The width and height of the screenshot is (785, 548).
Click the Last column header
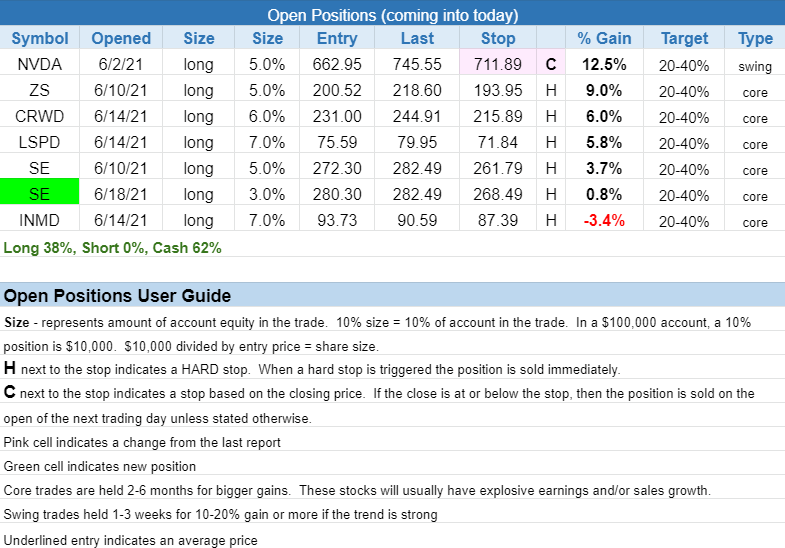pos(417,38)
